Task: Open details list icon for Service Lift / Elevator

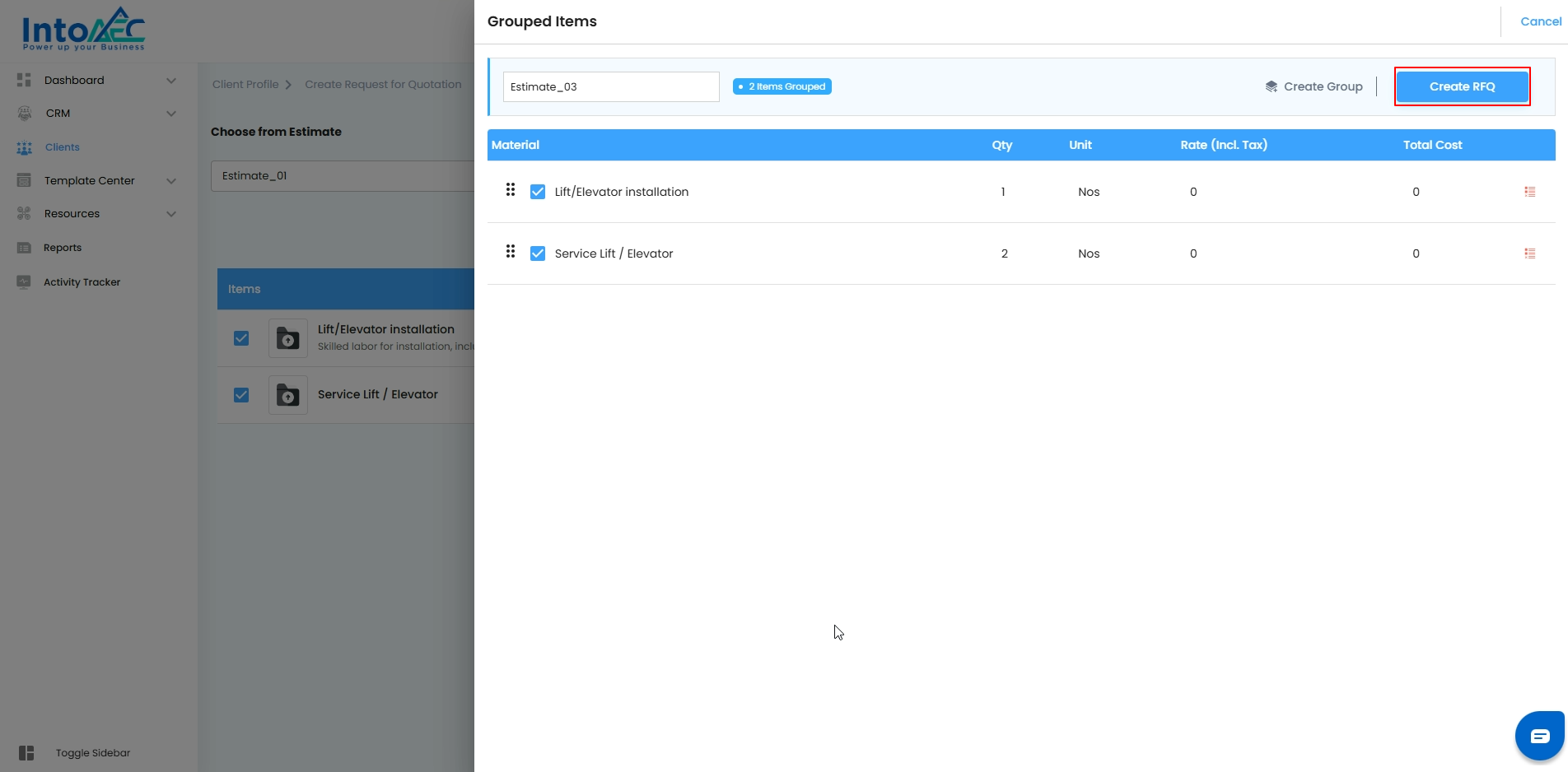Action: click(x=1530, y=253)
